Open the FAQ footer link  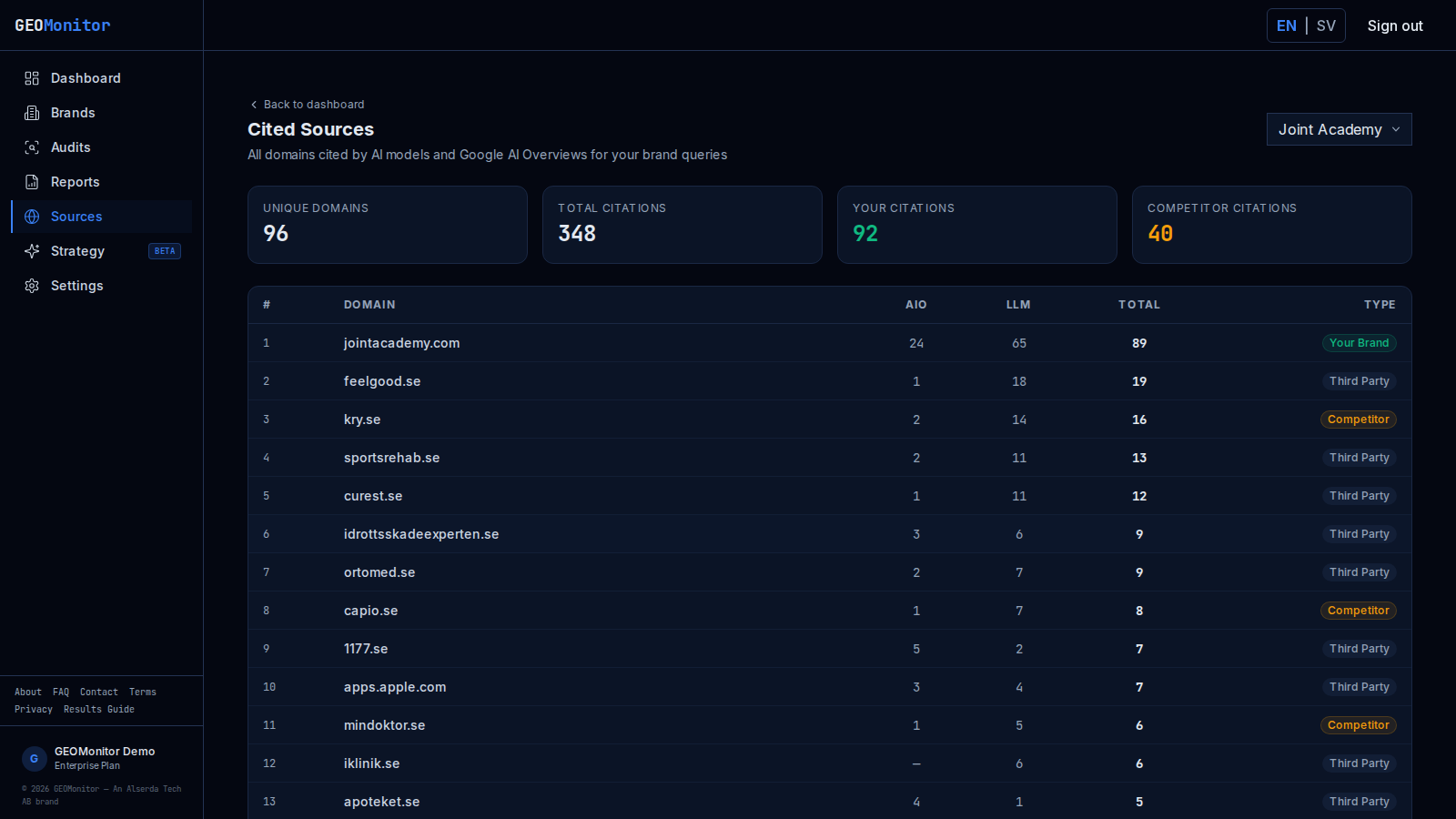(61, 692)
